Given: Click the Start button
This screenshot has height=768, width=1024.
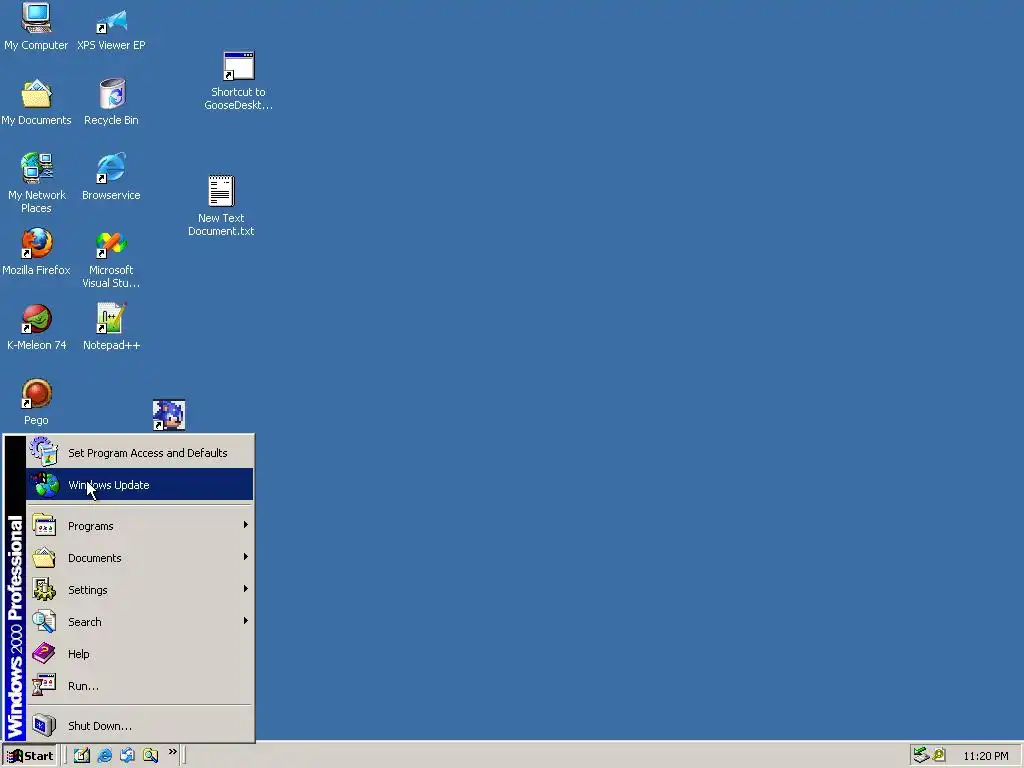Looking at the screenshot, I should (30, 756).
